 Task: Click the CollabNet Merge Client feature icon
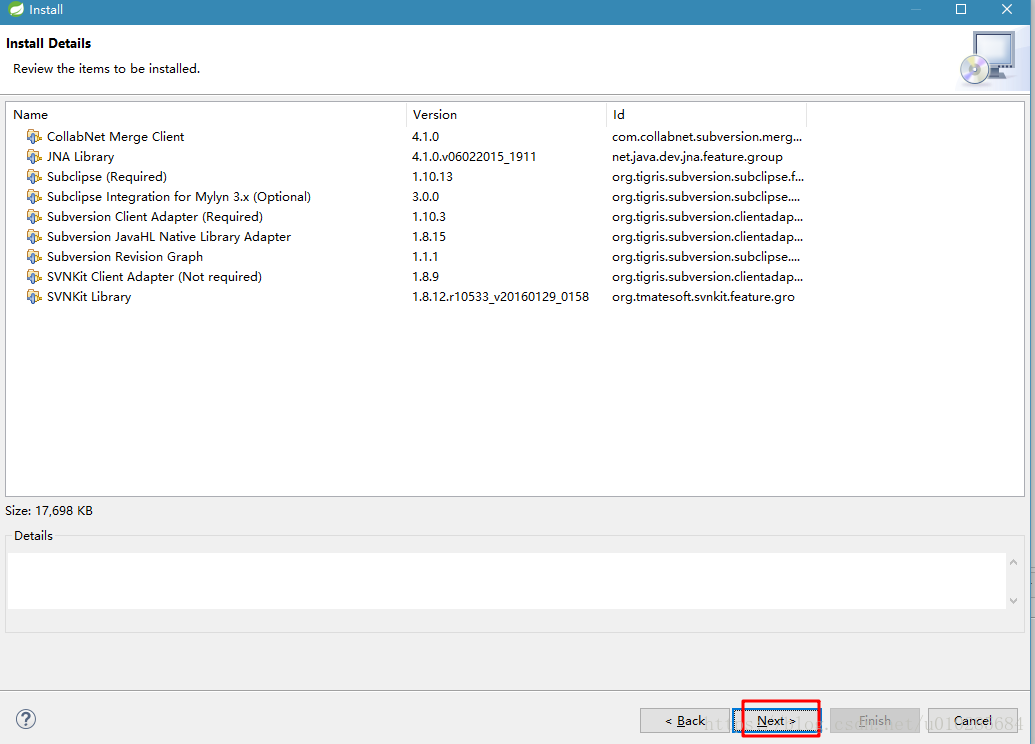click(x=34, y=137)
